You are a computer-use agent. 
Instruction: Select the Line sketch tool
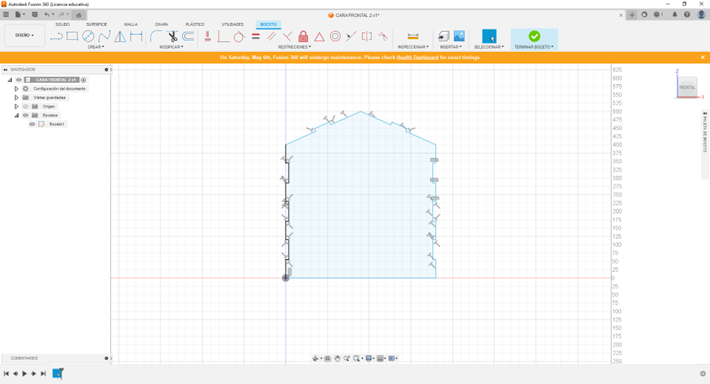coord(57,36)
